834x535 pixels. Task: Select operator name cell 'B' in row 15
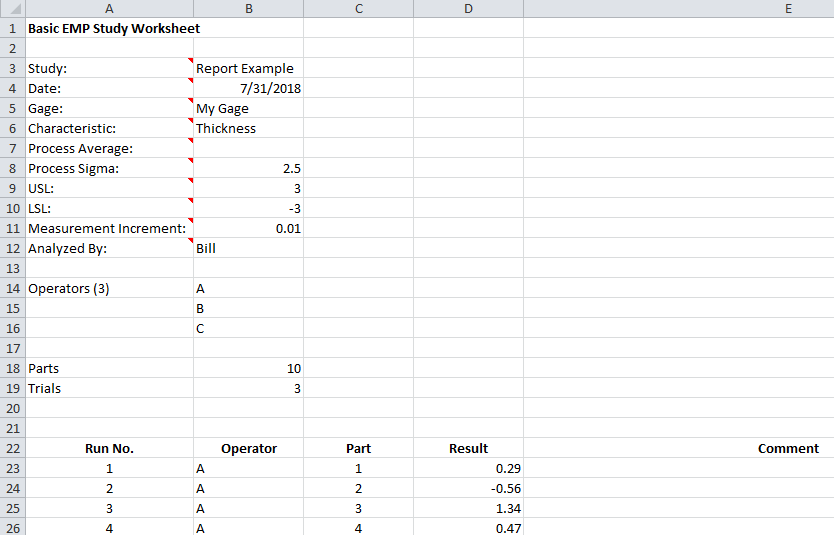tap(248, 308)
